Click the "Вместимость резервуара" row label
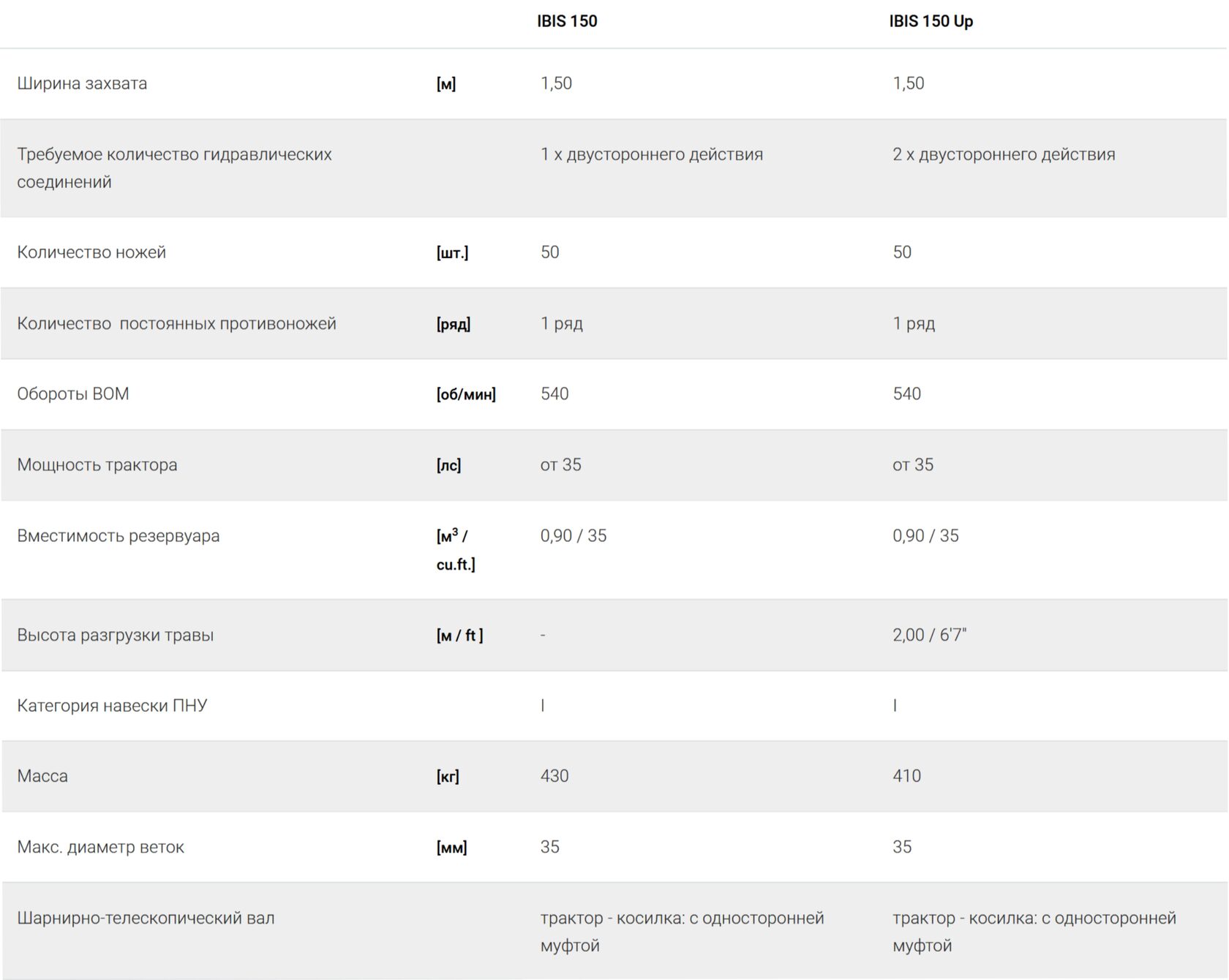This screenshot has height=980, width=1229. click(118, 535)
